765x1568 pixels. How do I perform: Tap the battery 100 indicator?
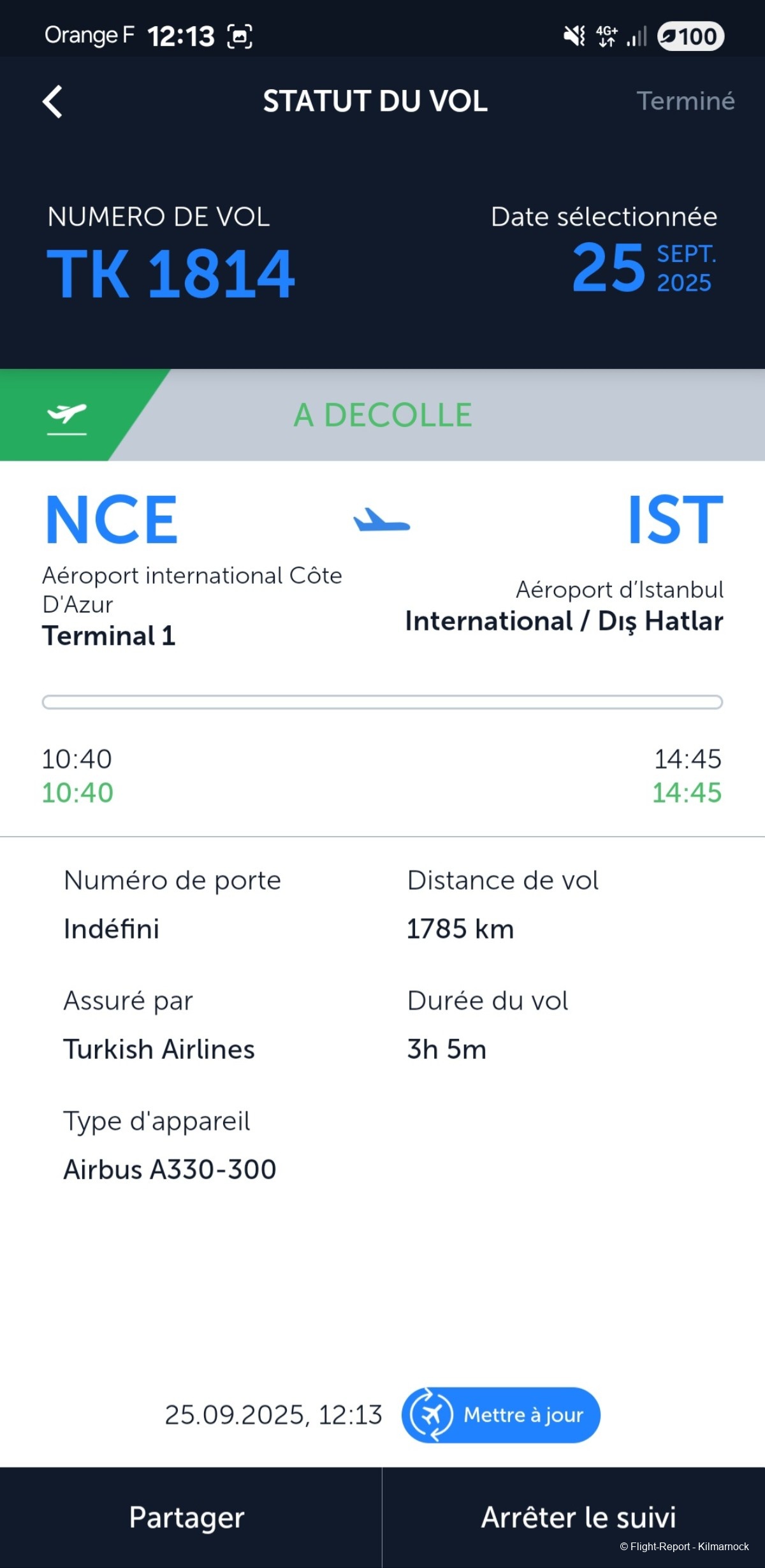[x=690, y=36]
